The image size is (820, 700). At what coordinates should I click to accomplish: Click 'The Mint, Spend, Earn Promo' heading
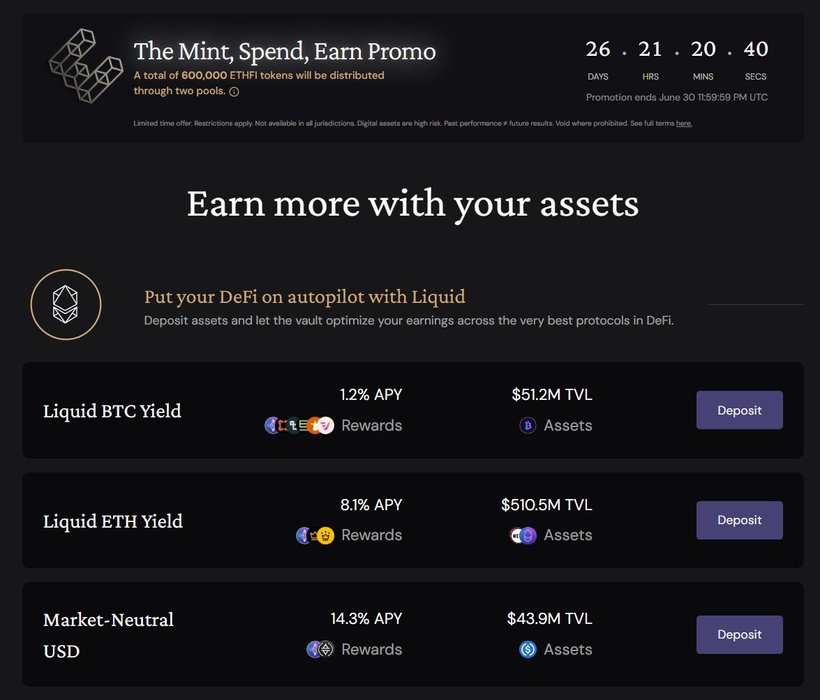click(285, 51)
